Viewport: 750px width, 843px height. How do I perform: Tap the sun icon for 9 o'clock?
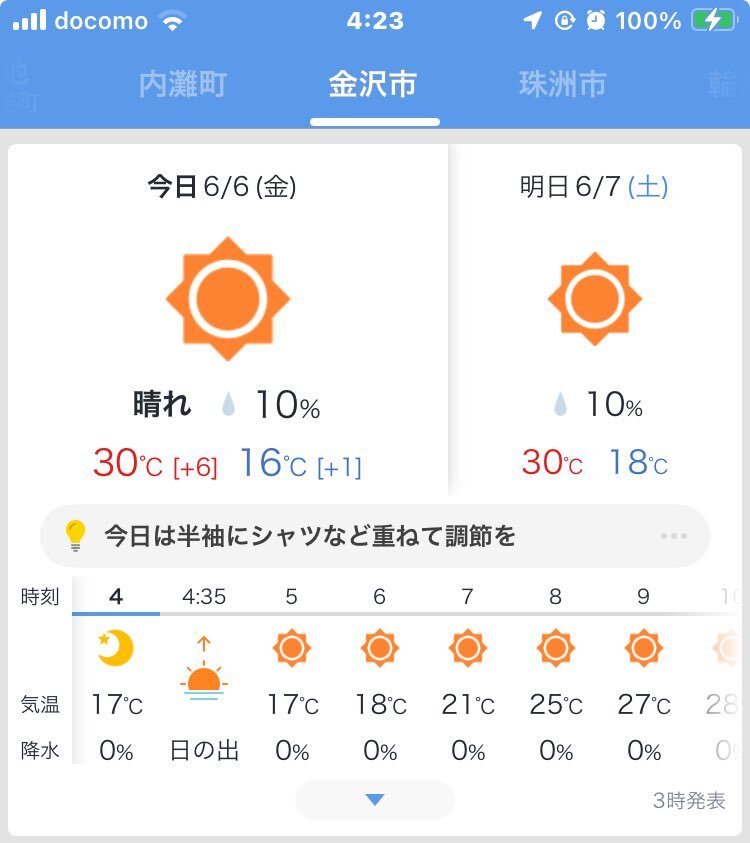pyautogui.click(x=644, y=648)
